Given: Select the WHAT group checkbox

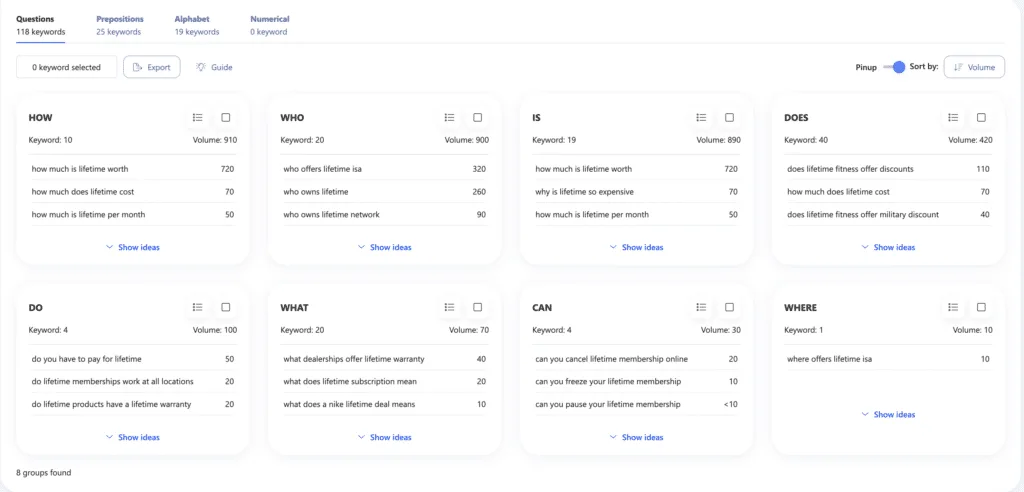Looking at the screenshot, I should pyautogui.click(x=477, y=307).
